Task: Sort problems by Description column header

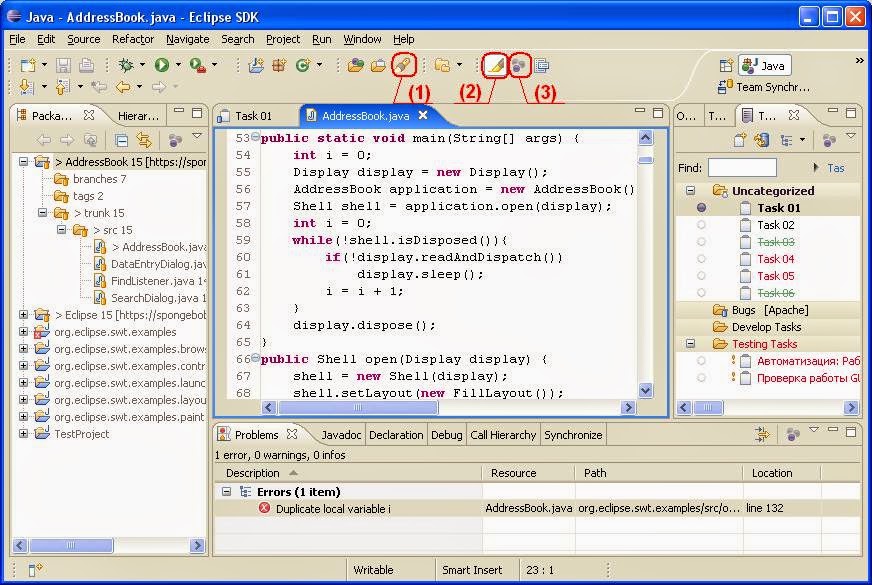Action: (348, 473)
